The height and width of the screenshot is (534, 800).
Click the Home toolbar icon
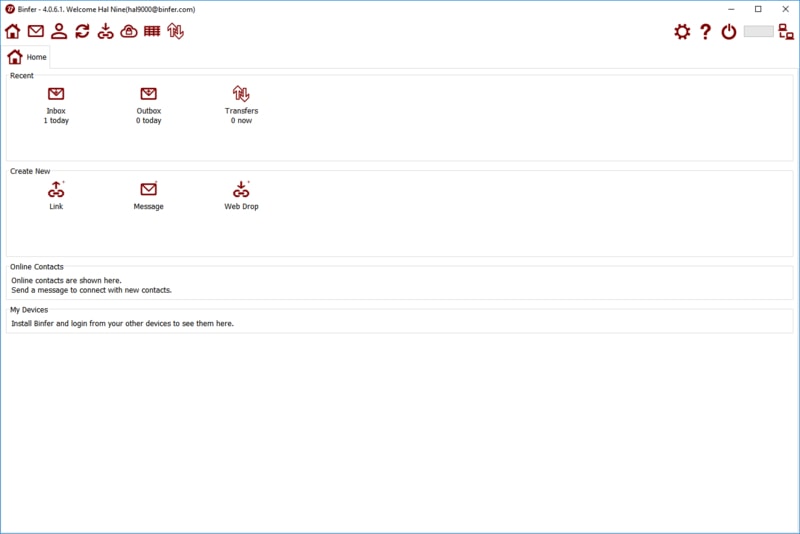[13, 32]
